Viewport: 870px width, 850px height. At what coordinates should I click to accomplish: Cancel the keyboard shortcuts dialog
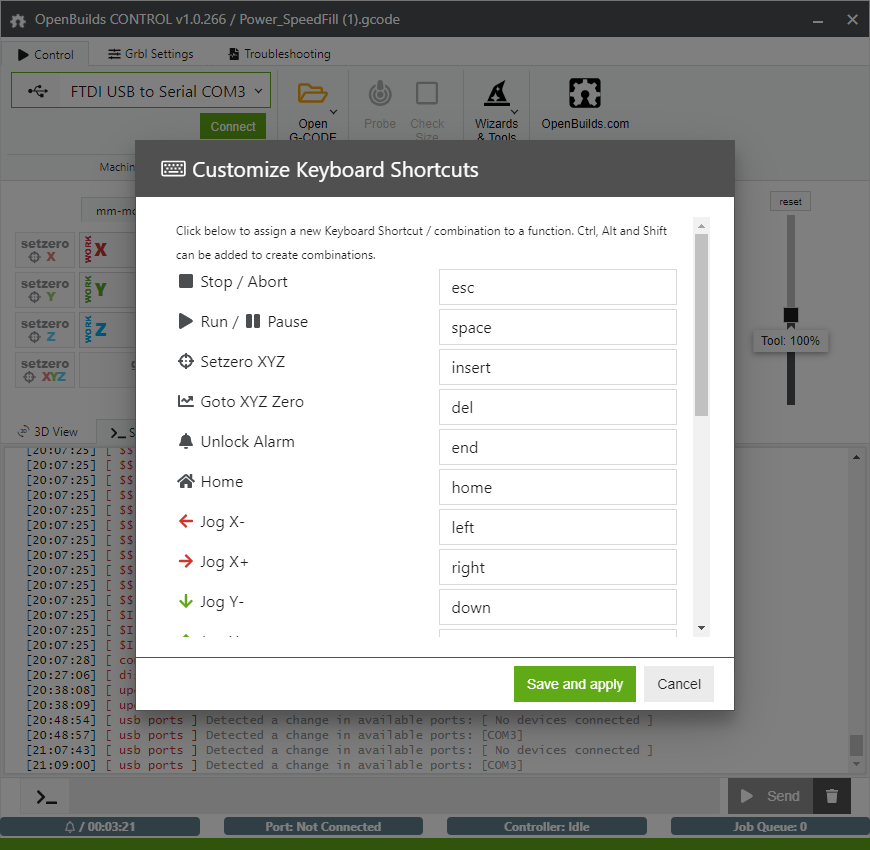(x=679, y=684)
